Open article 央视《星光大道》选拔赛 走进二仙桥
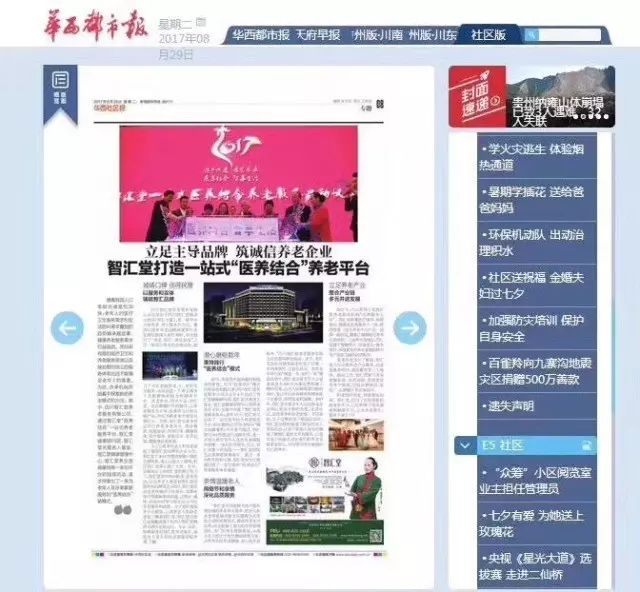 537,567
